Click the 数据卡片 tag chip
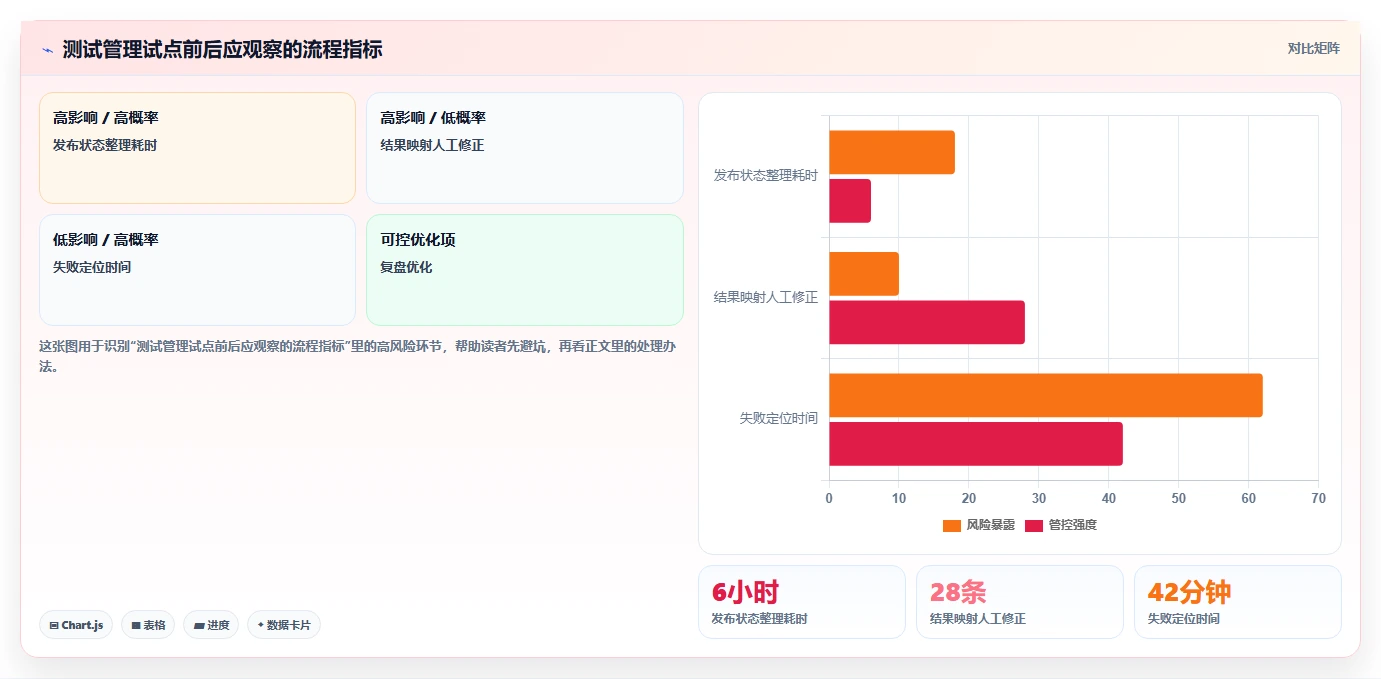 coord(284,625)
